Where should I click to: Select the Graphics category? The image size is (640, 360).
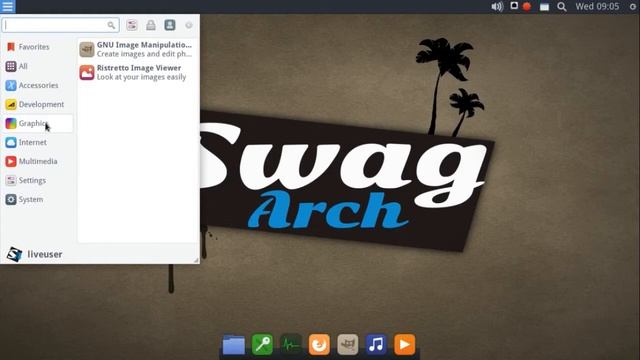[x=38, y=123]
